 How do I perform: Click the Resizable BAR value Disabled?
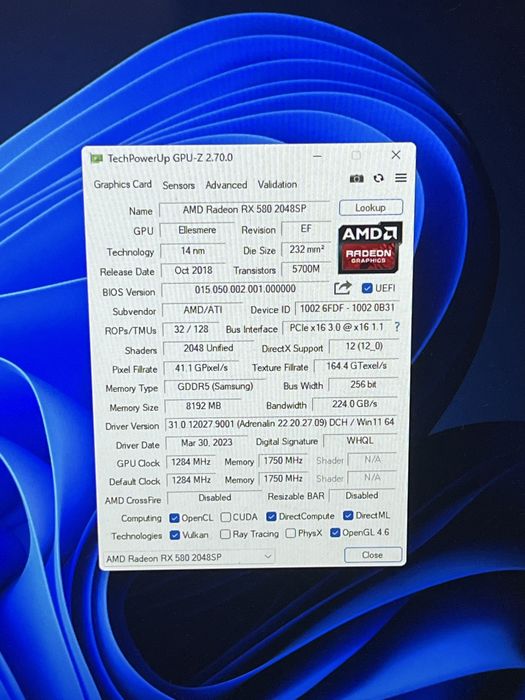click(362, 496)
